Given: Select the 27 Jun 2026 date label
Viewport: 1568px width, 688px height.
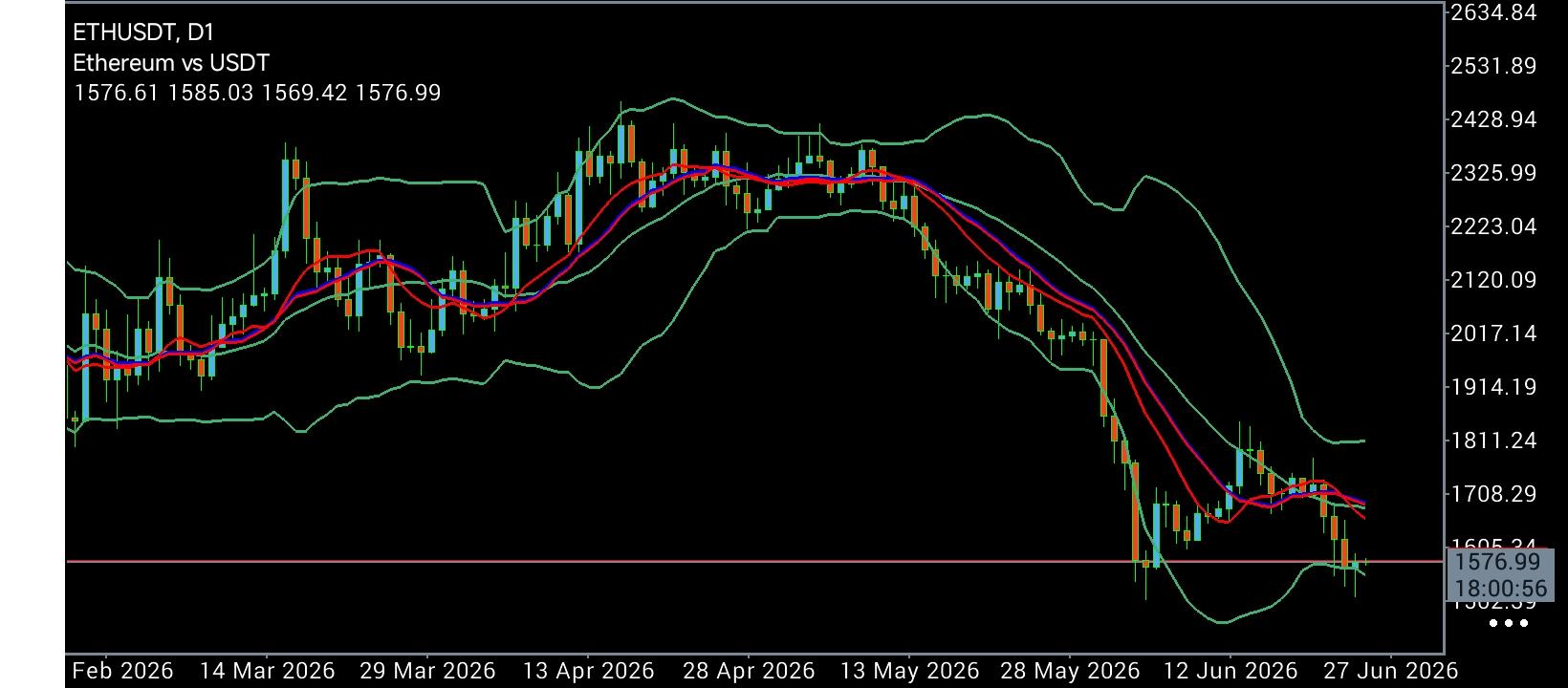Looking at the screenshot, I should pos(1390,671).
